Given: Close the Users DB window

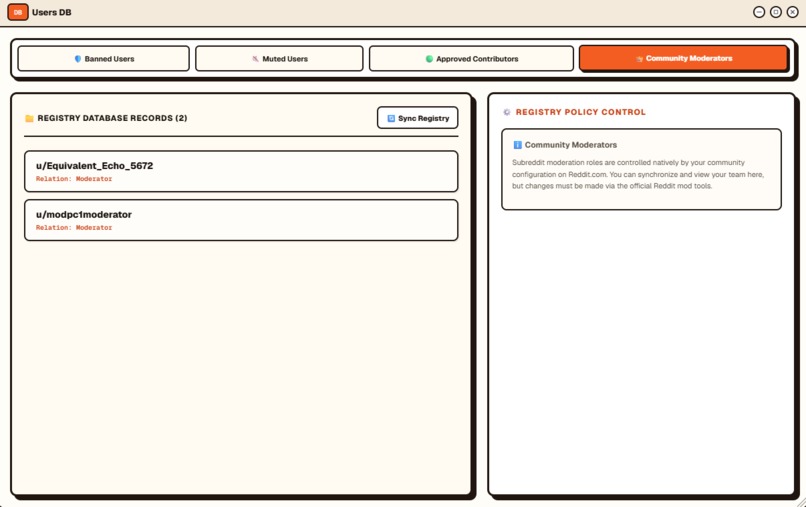Looking at the screenshot, I should click(x=793, y=12).
